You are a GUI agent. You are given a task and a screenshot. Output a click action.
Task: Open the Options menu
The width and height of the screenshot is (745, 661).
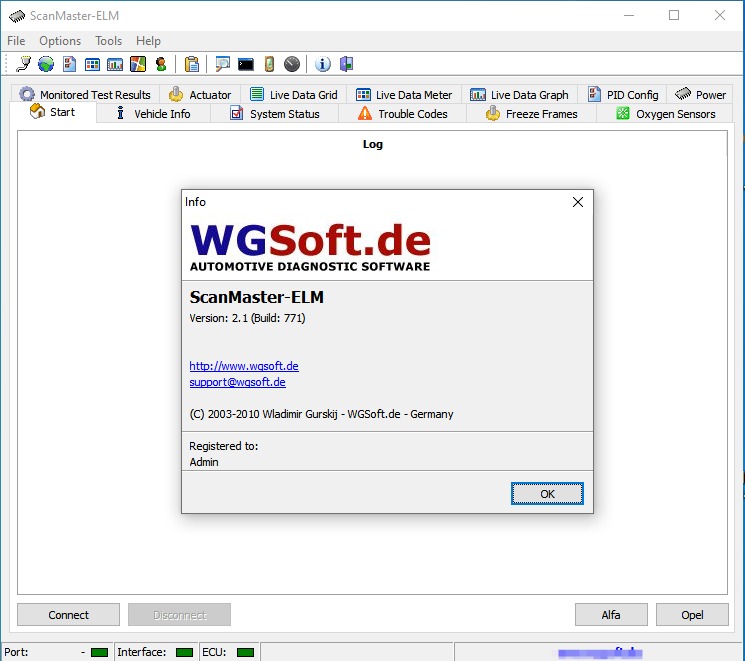60,41
